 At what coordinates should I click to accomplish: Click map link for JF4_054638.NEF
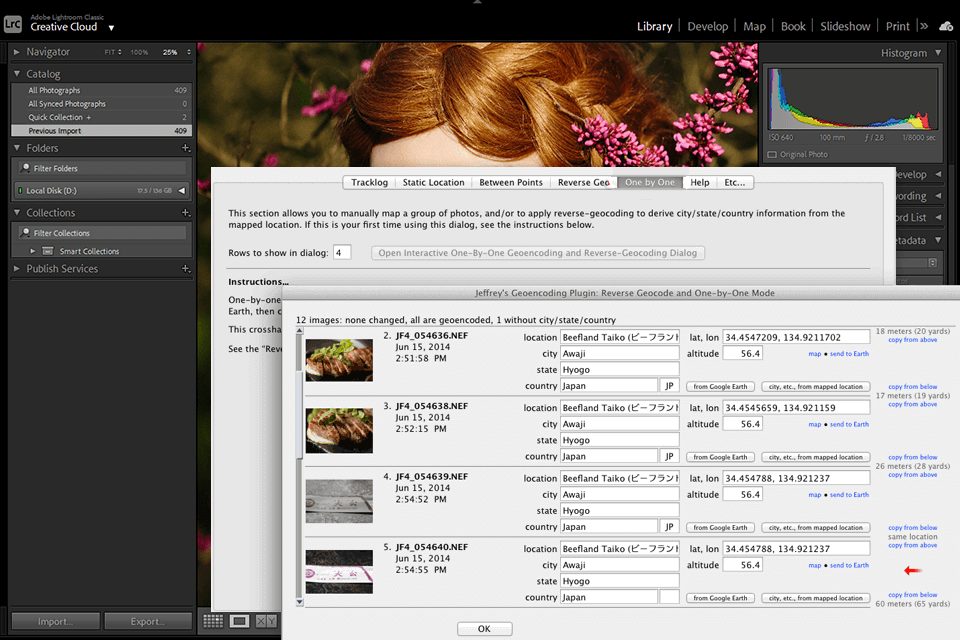click(814, 424)
